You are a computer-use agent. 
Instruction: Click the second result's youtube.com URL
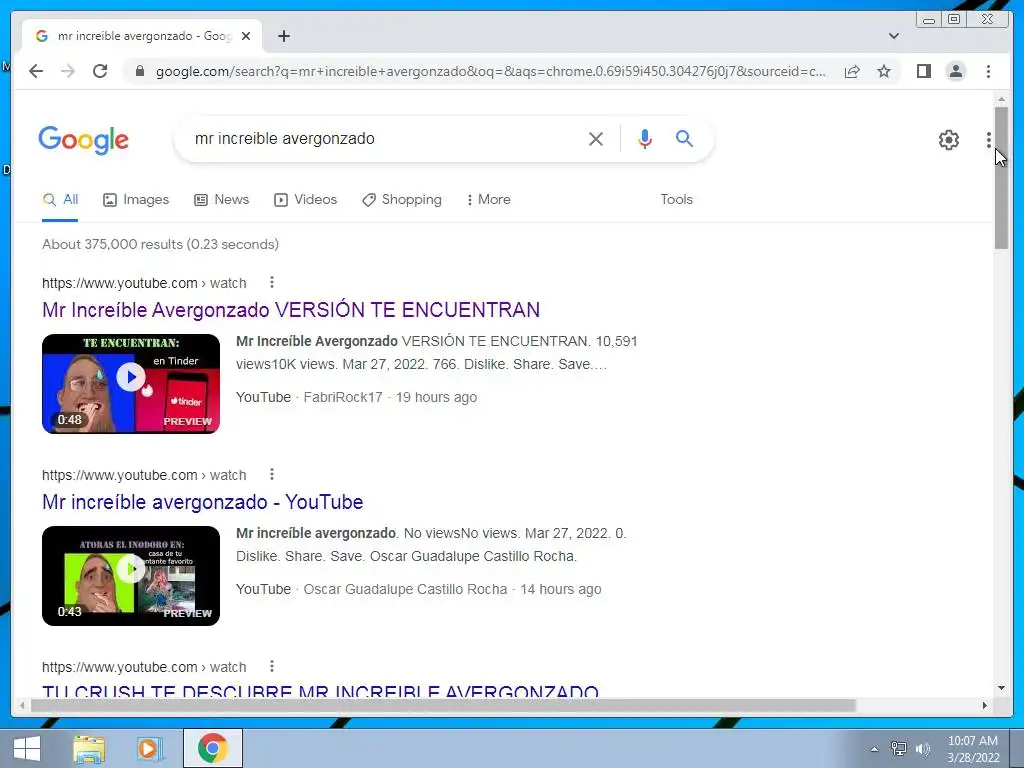click(144, 475)
